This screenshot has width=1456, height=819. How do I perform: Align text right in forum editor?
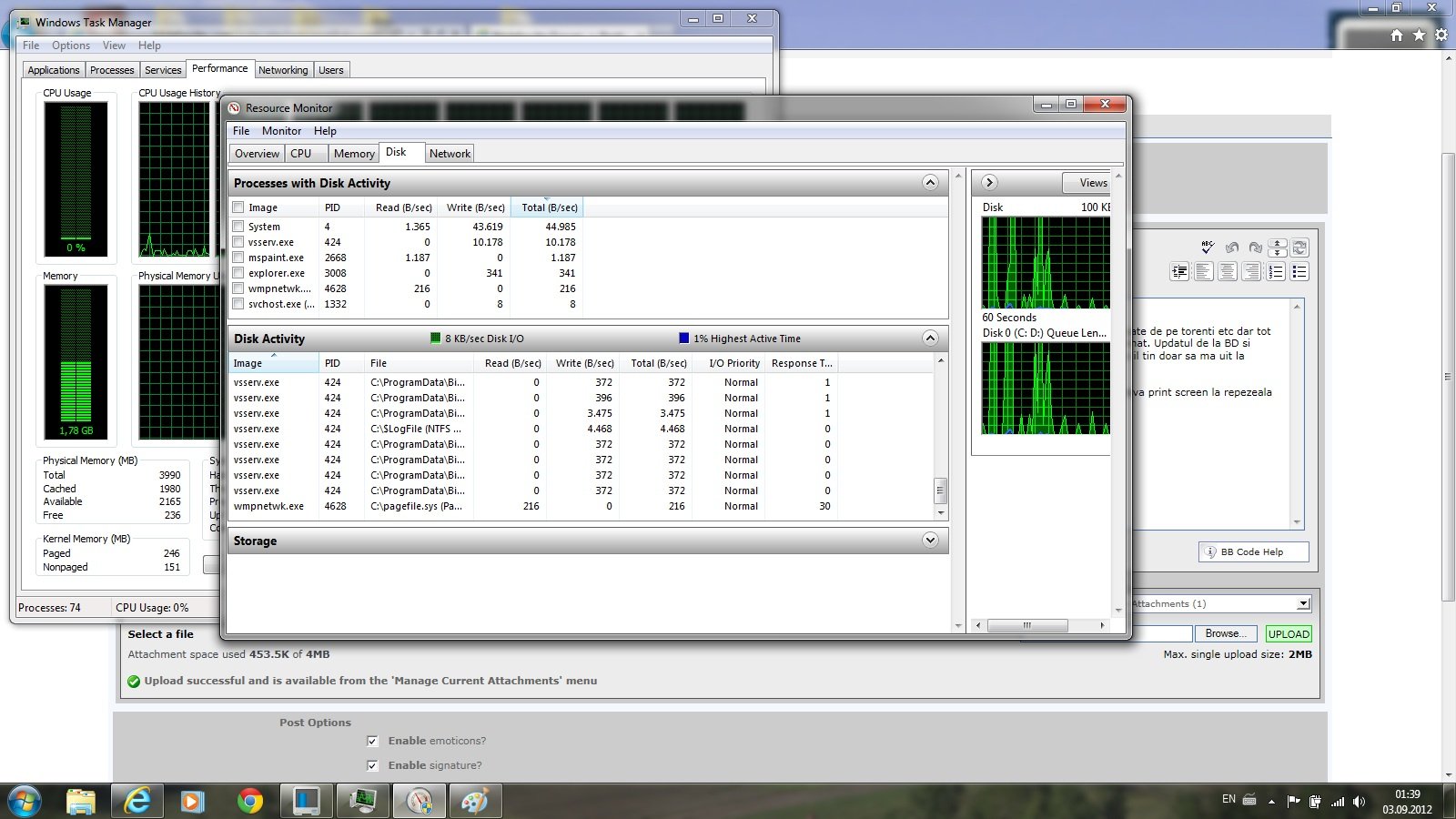tap(1251, 271)
